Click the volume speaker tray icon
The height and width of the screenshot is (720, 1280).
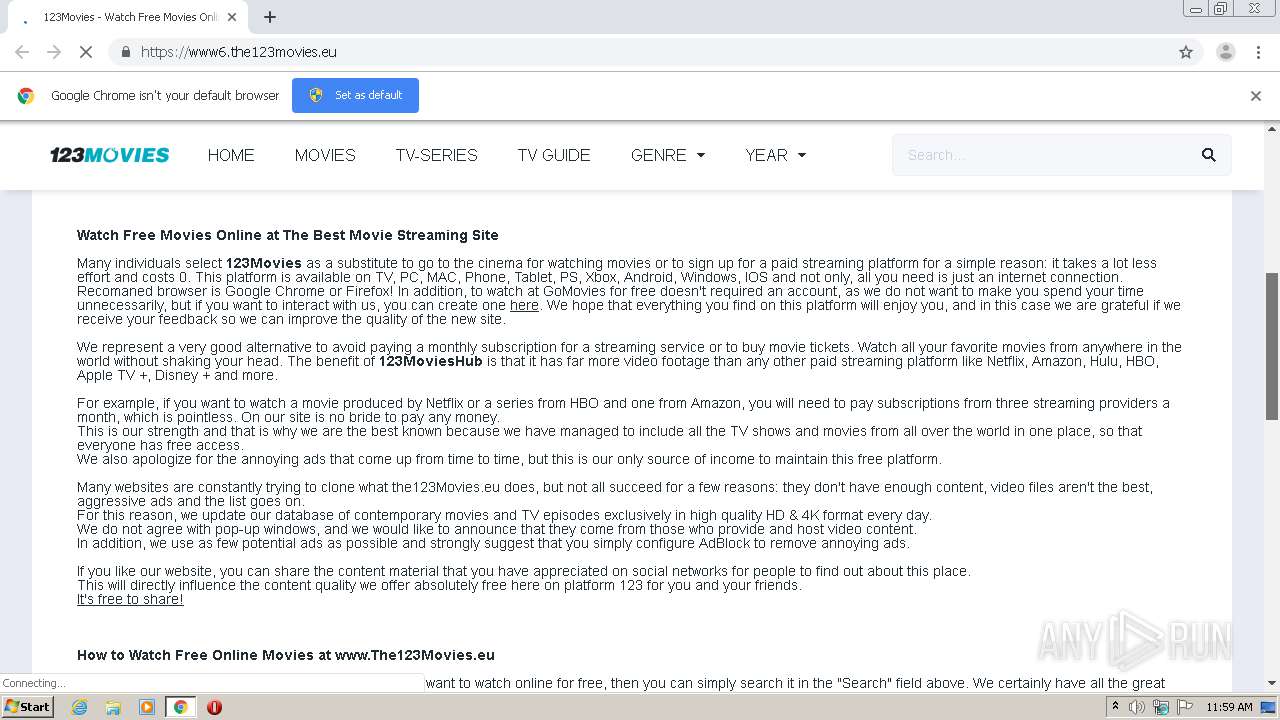coord(1137,707)
